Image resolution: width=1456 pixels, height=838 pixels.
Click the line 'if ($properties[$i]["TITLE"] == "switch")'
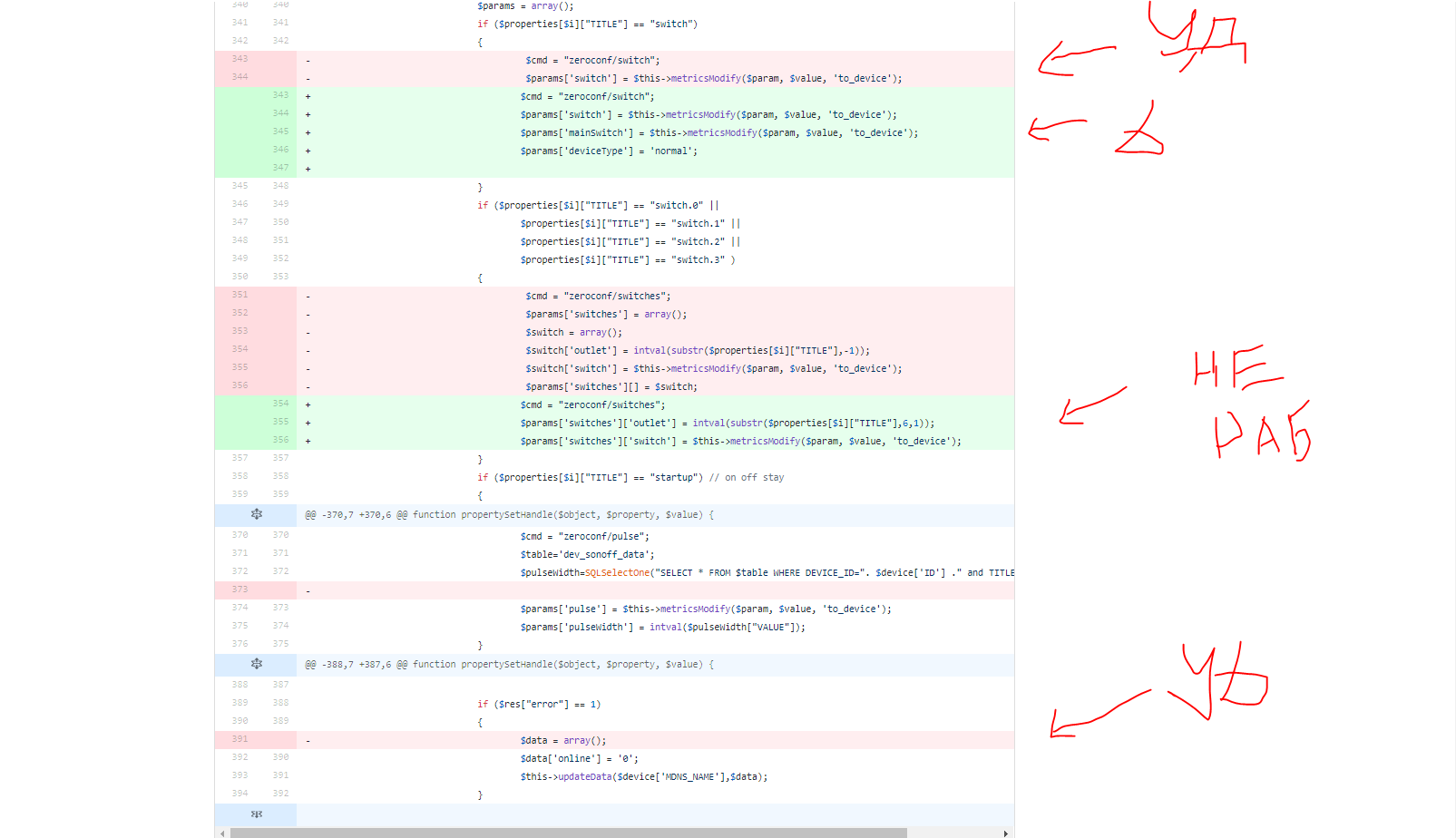[x=588, y=24]
